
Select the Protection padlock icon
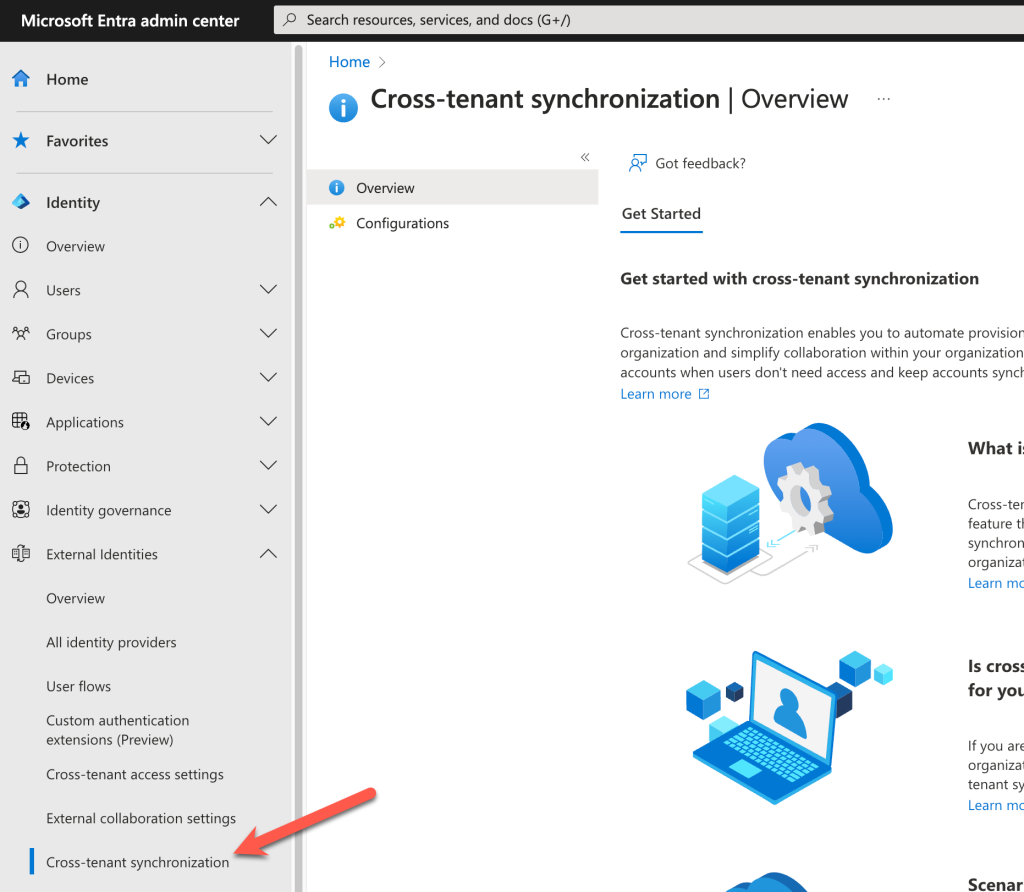21,466
